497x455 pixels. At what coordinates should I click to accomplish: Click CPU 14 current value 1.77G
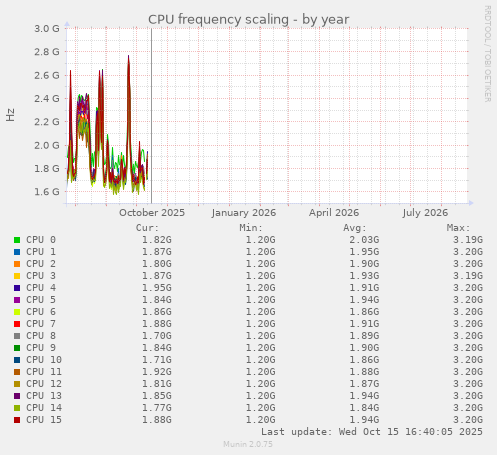[x=157, y=408]
